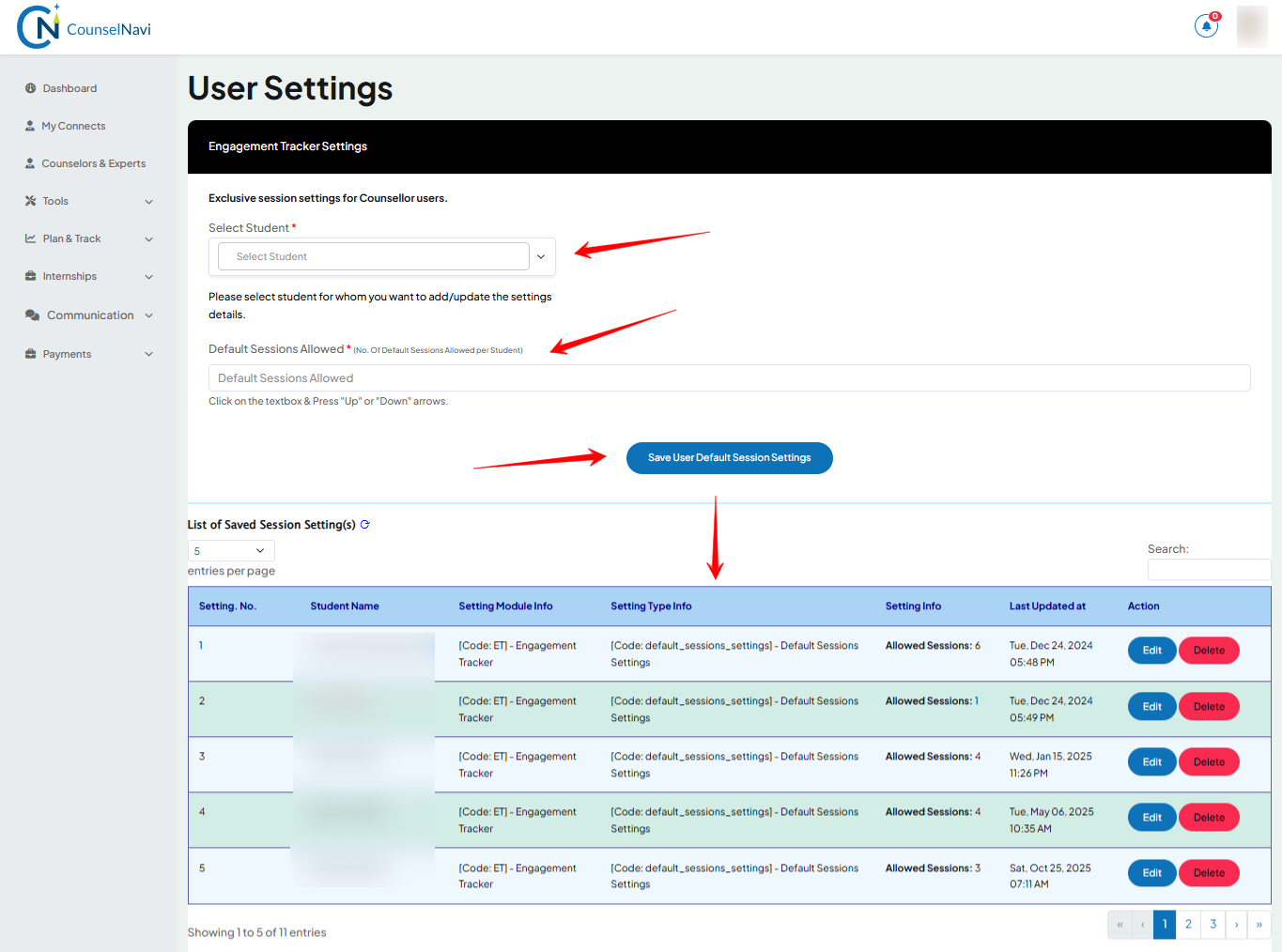Refresh the List of Saved Session Settings
Viewport: 1282px width, 952px height.
click(364, 525)
